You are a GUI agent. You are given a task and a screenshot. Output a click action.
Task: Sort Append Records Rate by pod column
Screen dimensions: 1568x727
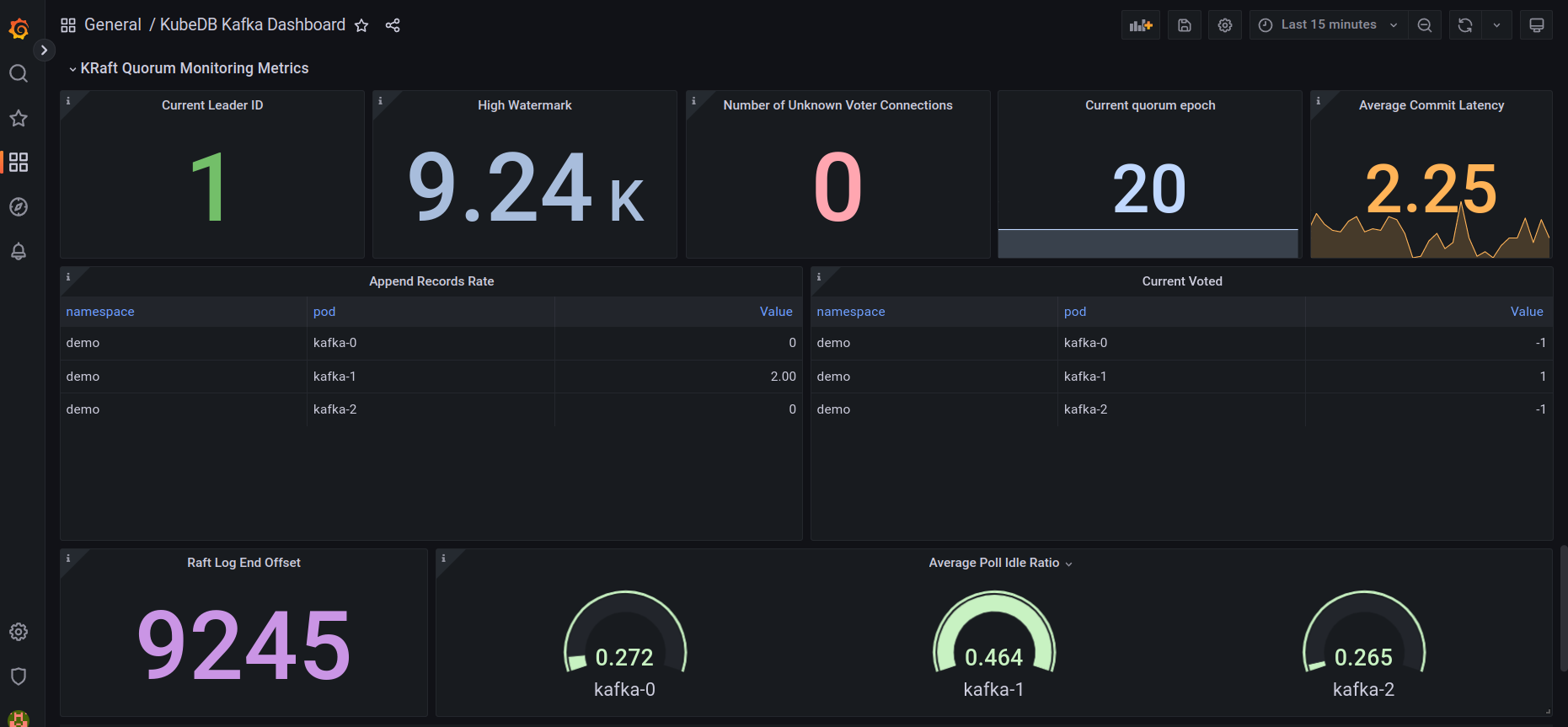tap(324, 312)
